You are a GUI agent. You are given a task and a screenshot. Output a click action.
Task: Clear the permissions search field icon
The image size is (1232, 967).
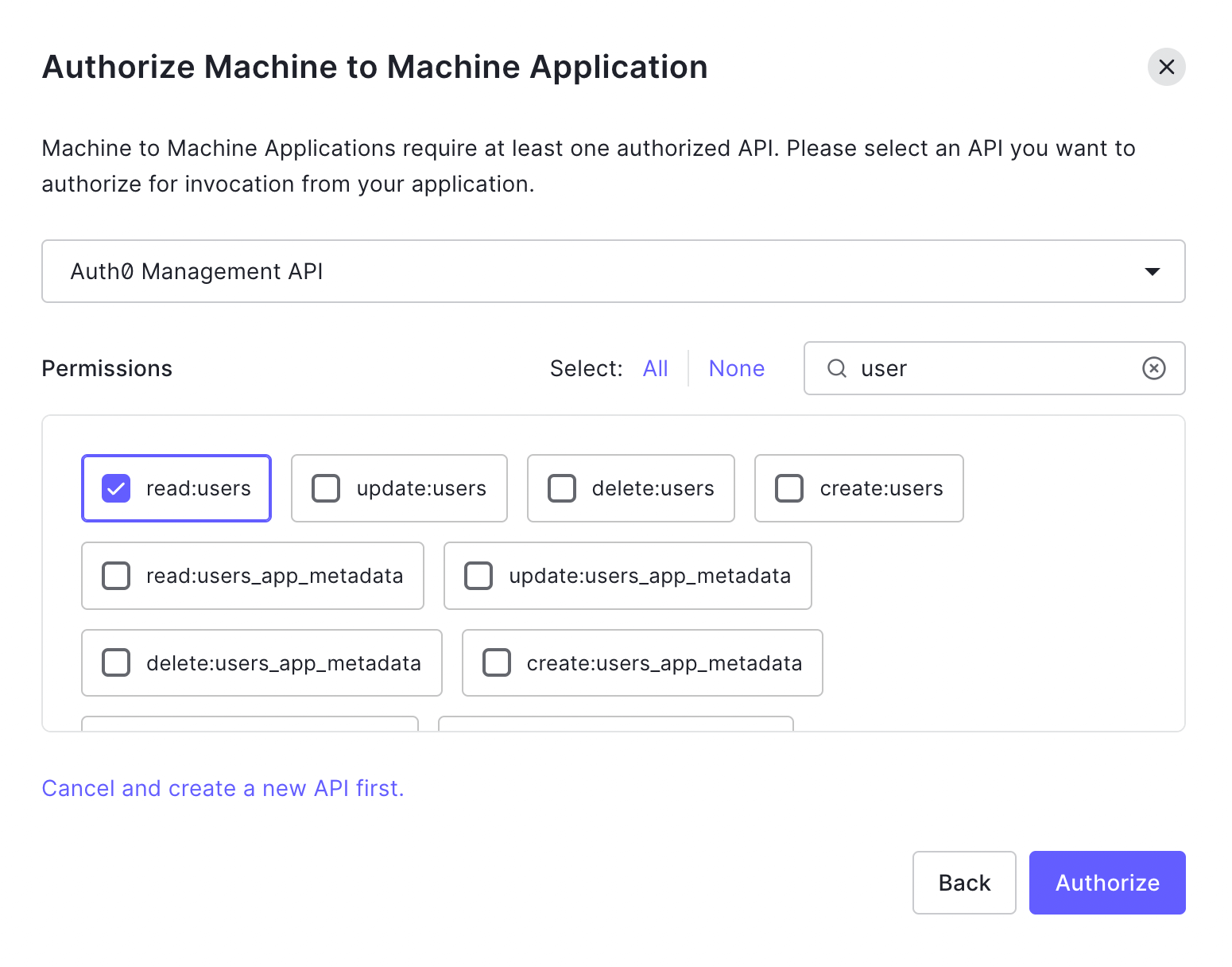[1153, 368]
